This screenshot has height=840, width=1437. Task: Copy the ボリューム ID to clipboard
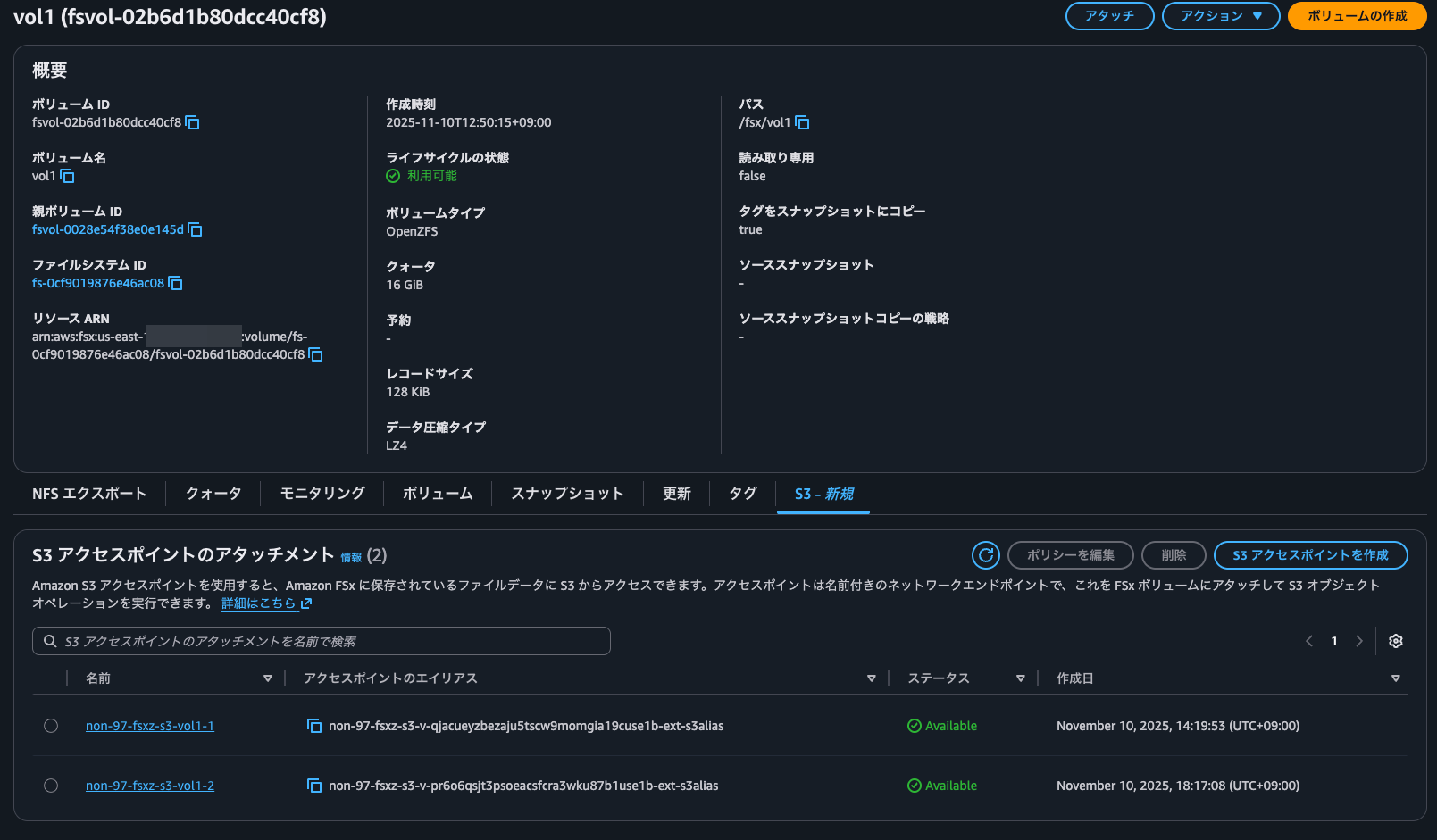[193, 123]
